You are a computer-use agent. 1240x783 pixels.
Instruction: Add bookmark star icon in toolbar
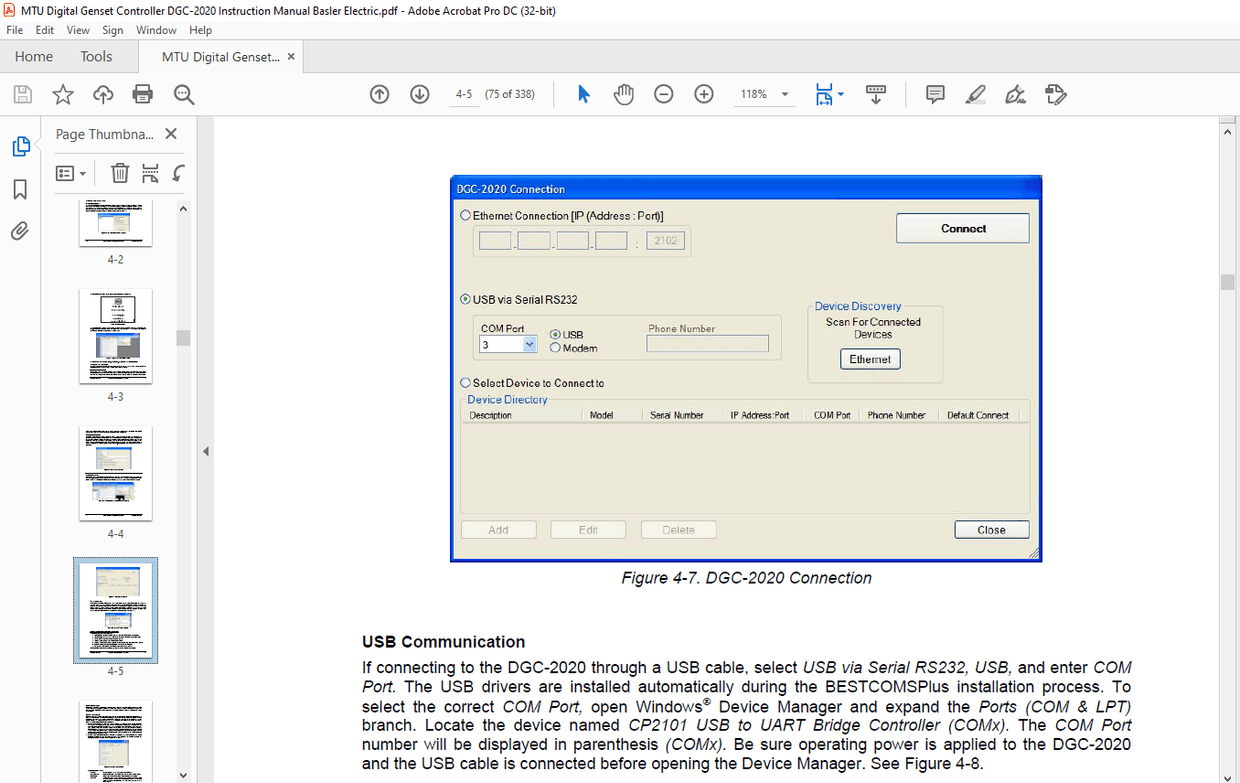[x=63, y=95]
